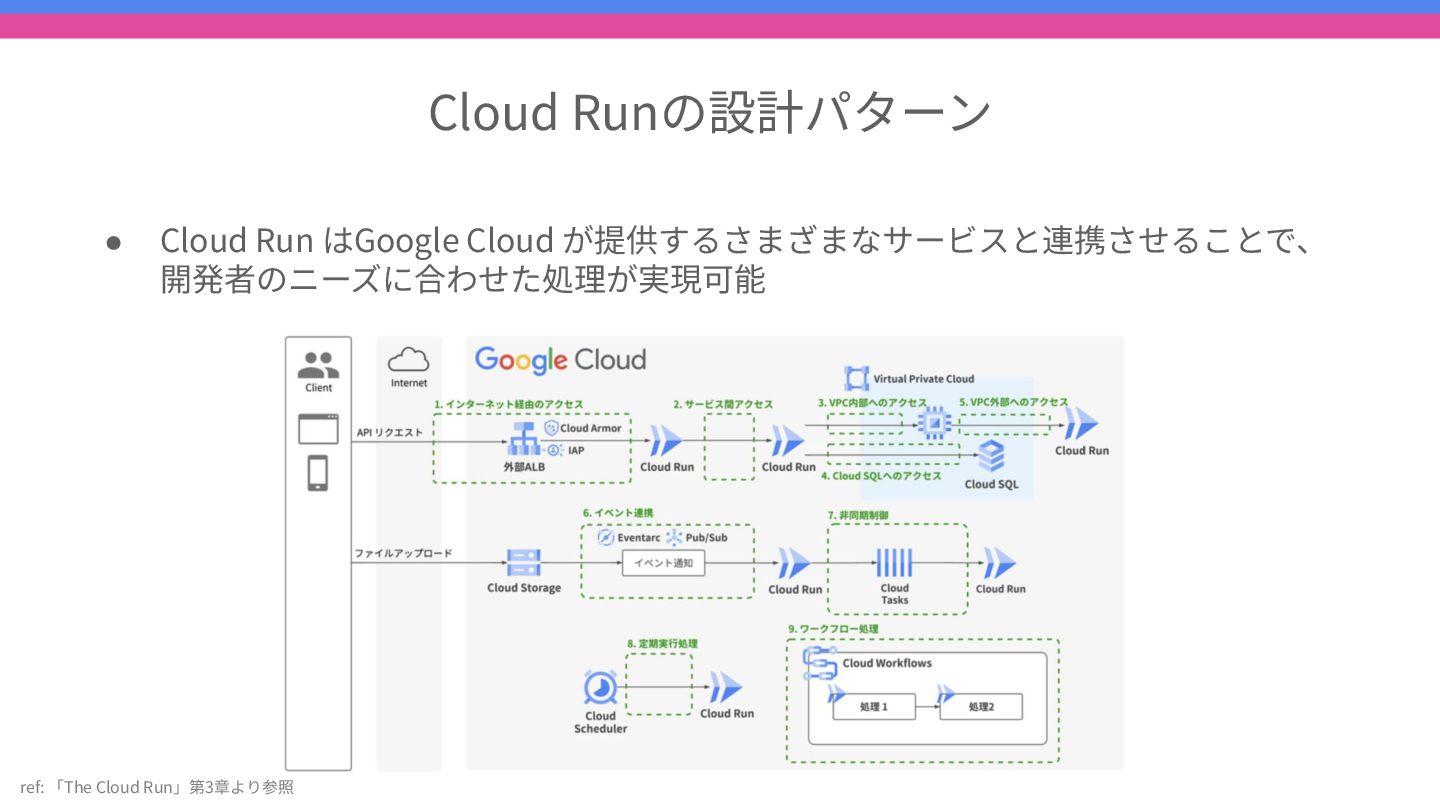Click the label 5. VPC外部へのアクセス
Screen dimensions: 1440x810
click(x=1013, y=403)
